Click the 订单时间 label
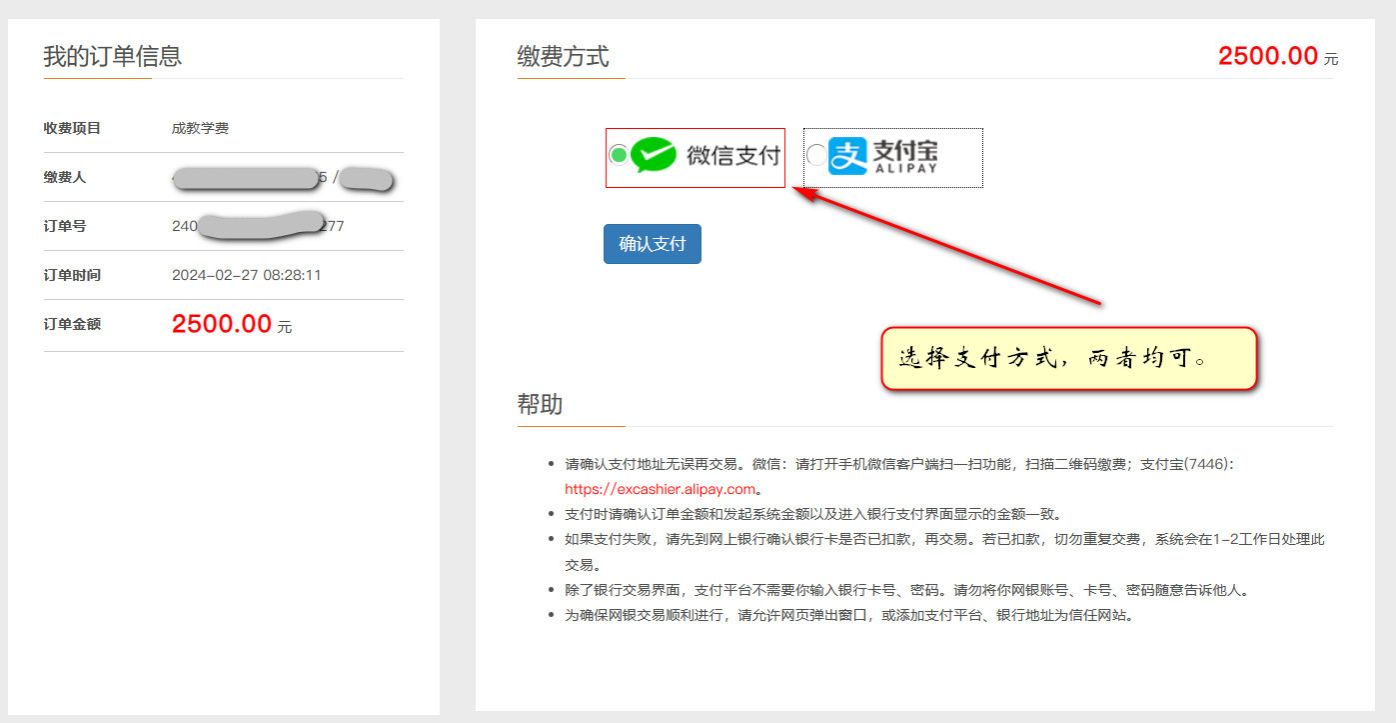The image size is (1396, 723). 72,275
